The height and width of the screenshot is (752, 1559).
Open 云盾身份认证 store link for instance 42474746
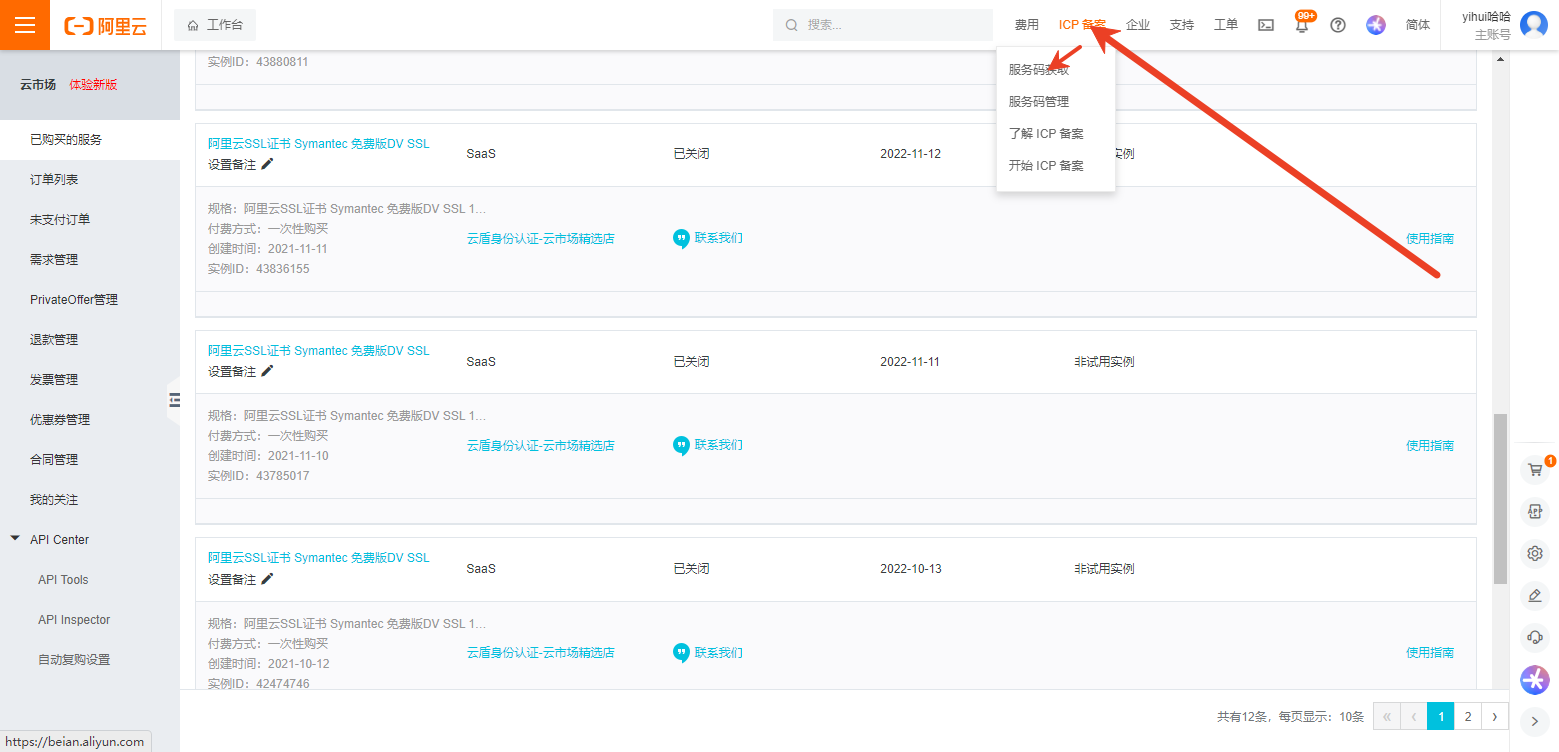tap(541, 652)
